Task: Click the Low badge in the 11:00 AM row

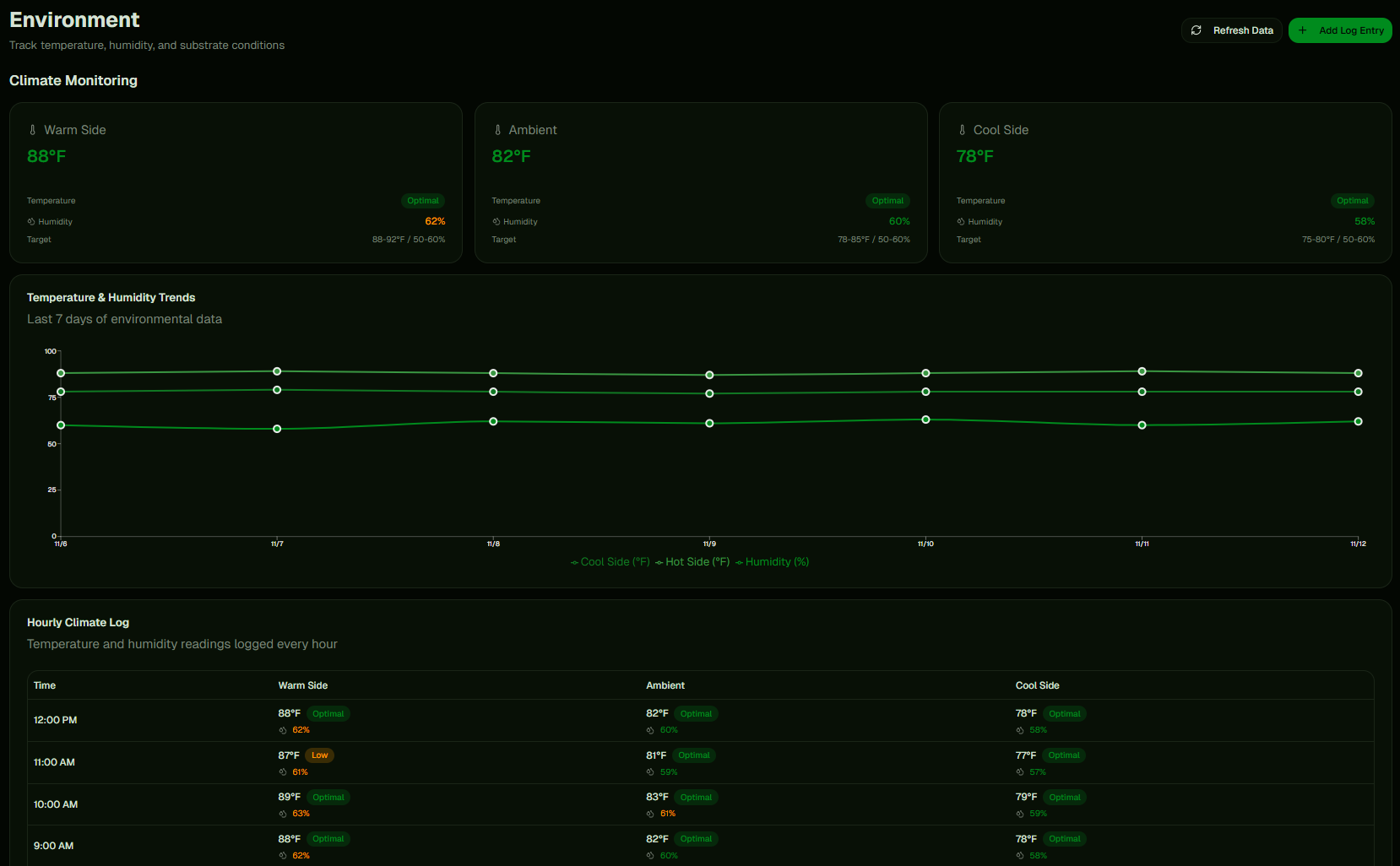Action: click(x=319, y=755)
